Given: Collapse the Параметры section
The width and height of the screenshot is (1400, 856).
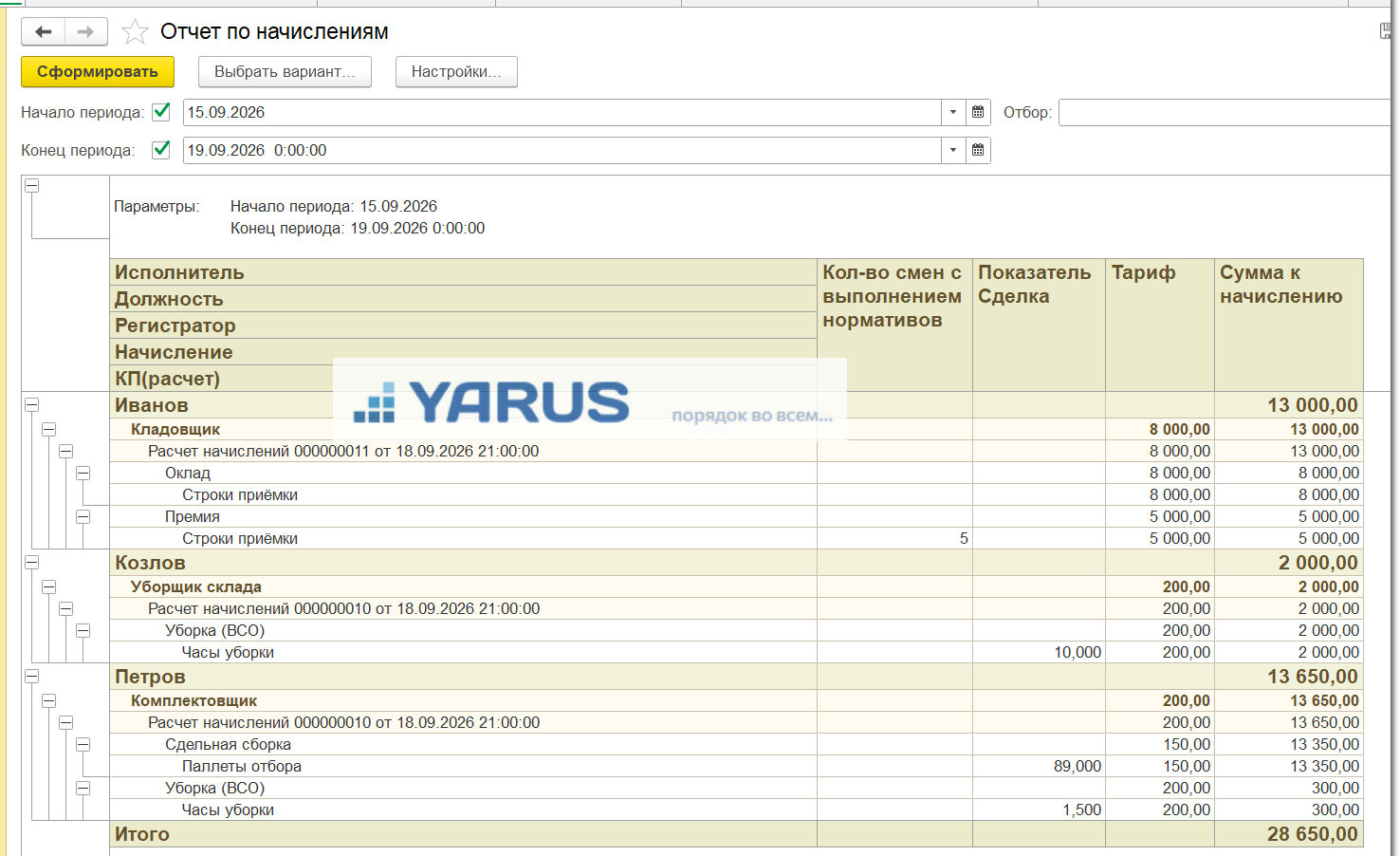Looking at the screenshot, I should point(32,186).
